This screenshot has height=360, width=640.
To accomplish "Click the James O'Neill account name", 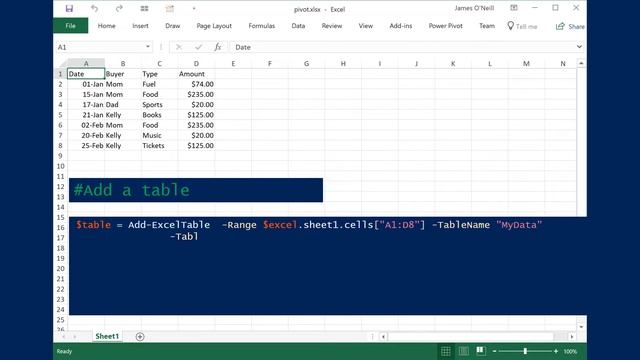I will click(x=474, y=8).
